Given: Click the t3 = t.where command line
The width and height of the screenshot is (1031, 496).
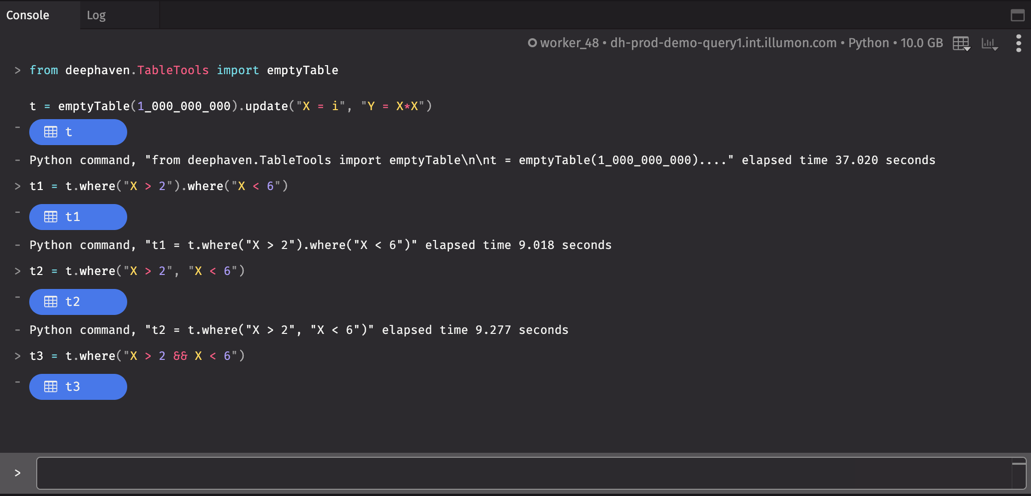Looking at the screenshot, I should point(137,356).
